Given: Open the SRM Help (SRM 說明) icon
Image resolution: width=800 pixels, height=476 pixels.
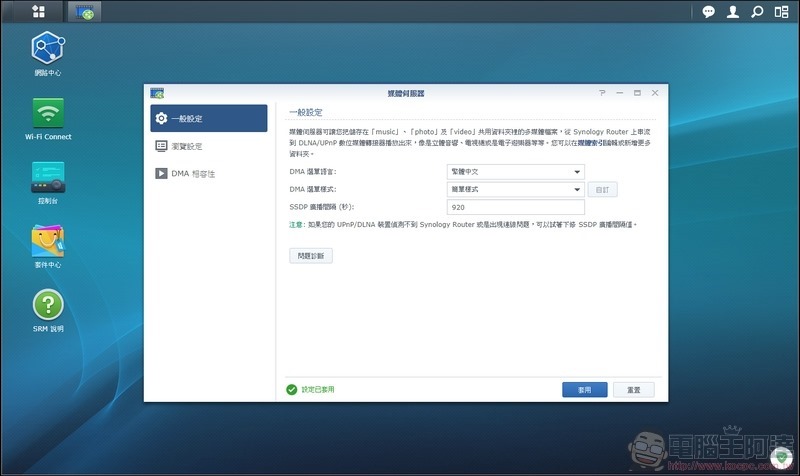Looking at the screenshot, I should (47, 305).
